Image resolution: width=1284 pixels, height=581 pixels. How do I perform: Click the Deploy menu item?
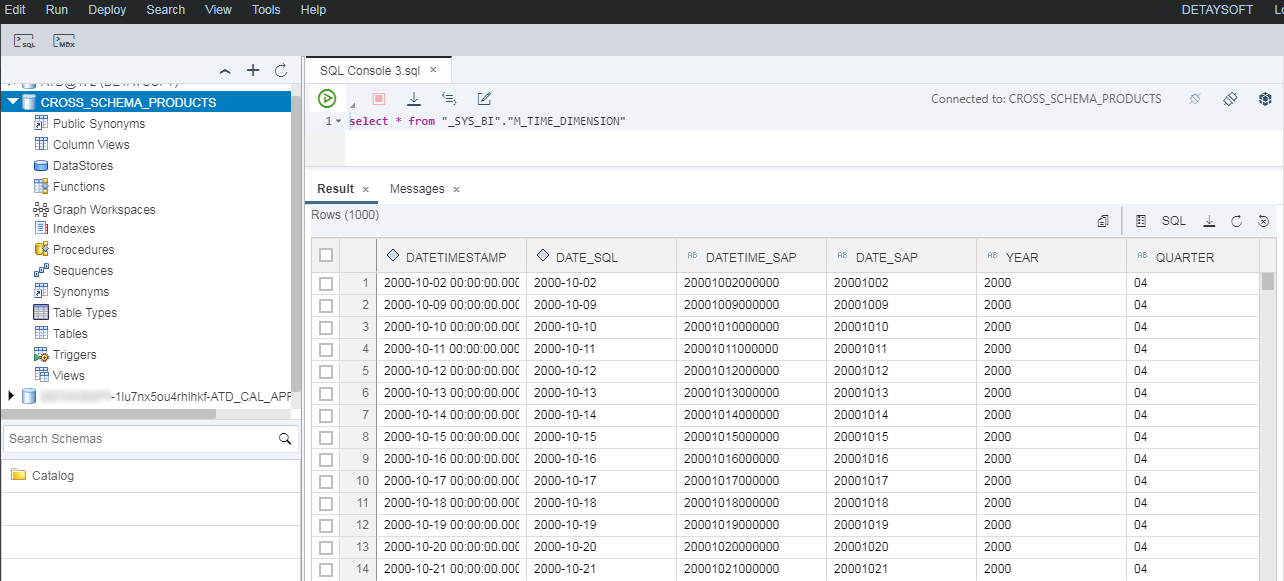pos(107,10)
